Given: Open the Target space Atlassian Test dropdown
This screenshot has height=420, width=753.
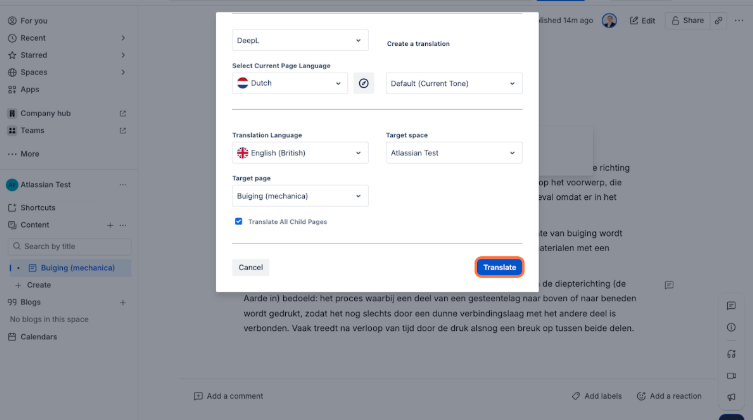Looking at the screenshot, I should (454, 153).
